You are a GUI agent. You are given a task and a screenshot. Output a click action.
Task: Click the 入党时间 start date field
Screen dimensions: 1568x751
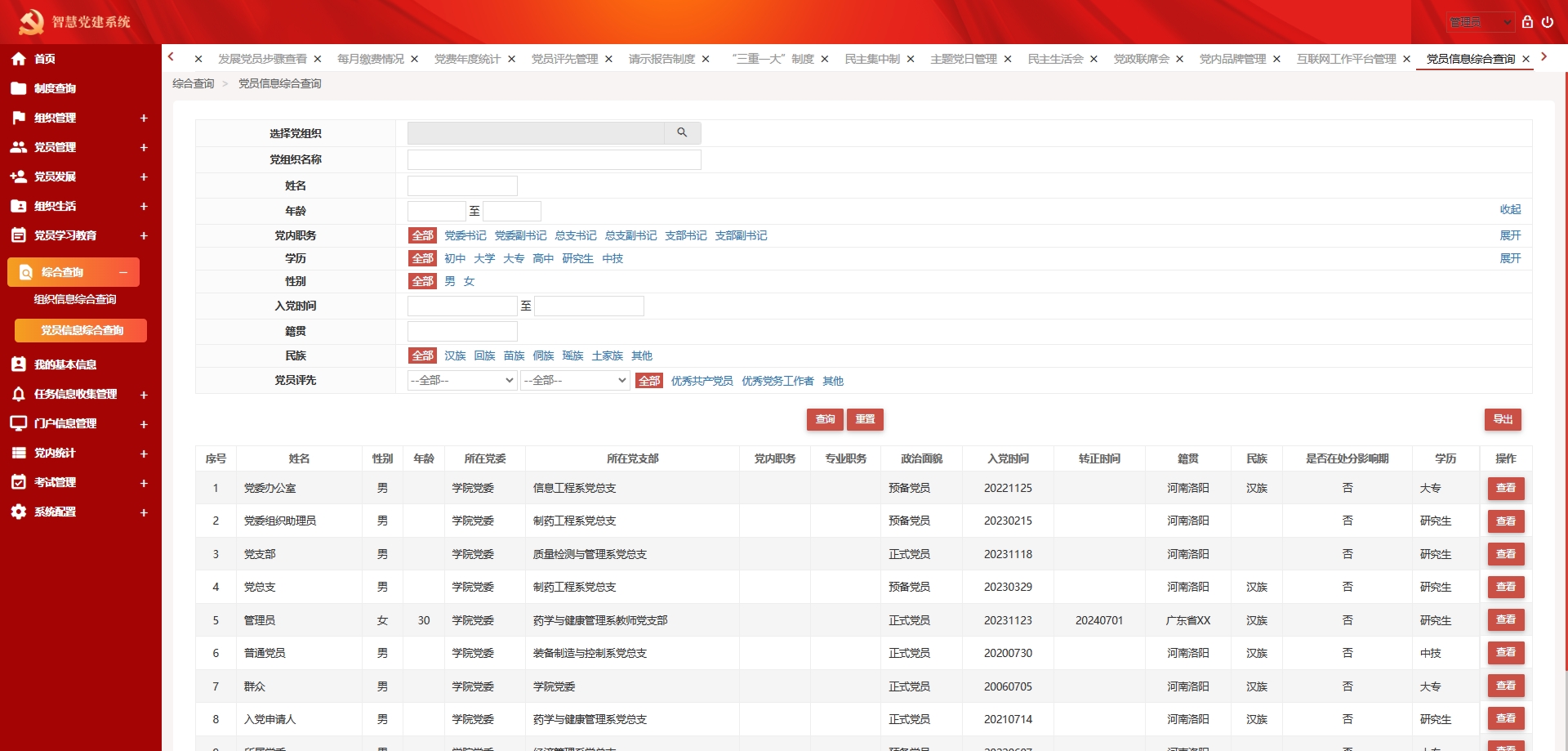coord(462,306)
